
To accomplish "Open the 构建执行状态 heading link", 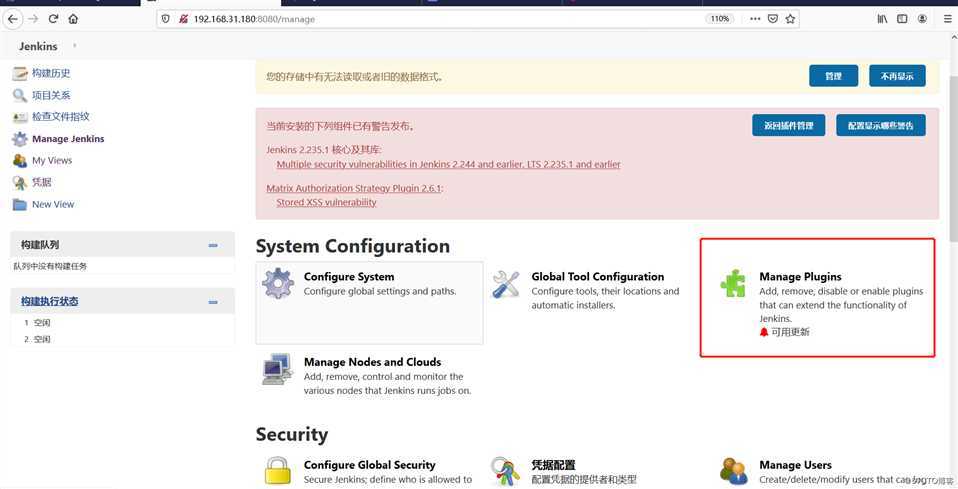I will 49,301.
